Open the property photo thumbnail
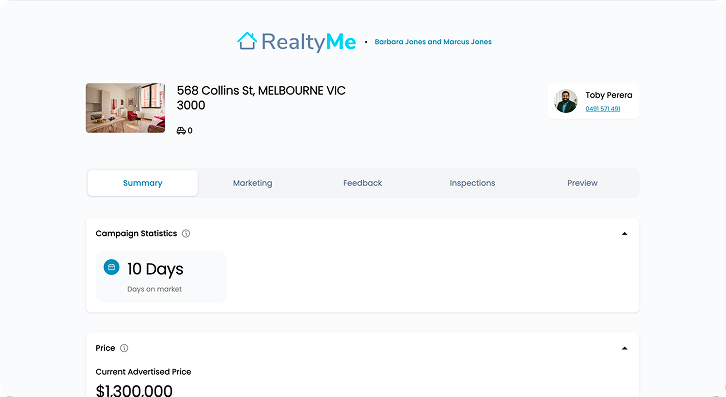 pos(125,108)
